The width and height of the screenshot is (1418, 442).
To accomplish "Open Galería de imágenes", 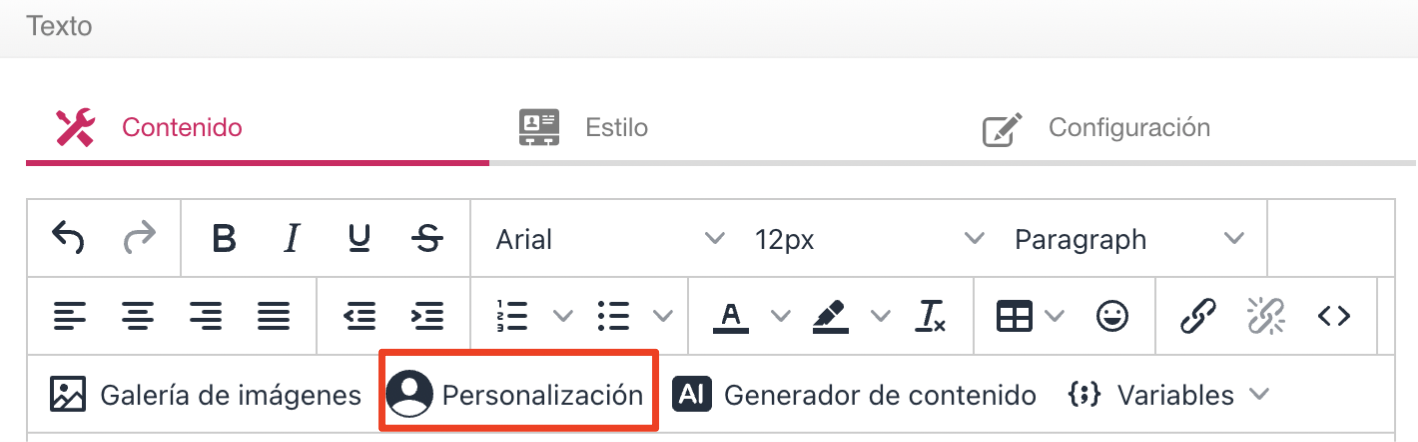I will [206, 395].
